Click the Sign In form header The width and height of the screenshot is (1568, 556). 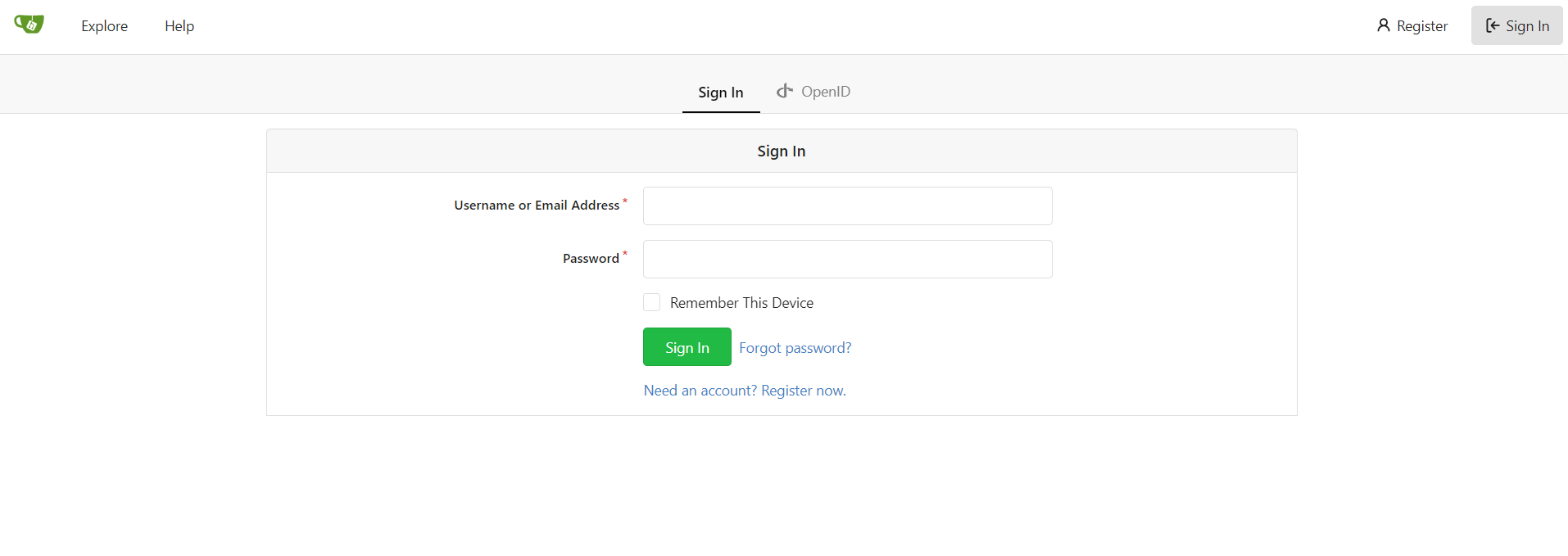point(782,151)
